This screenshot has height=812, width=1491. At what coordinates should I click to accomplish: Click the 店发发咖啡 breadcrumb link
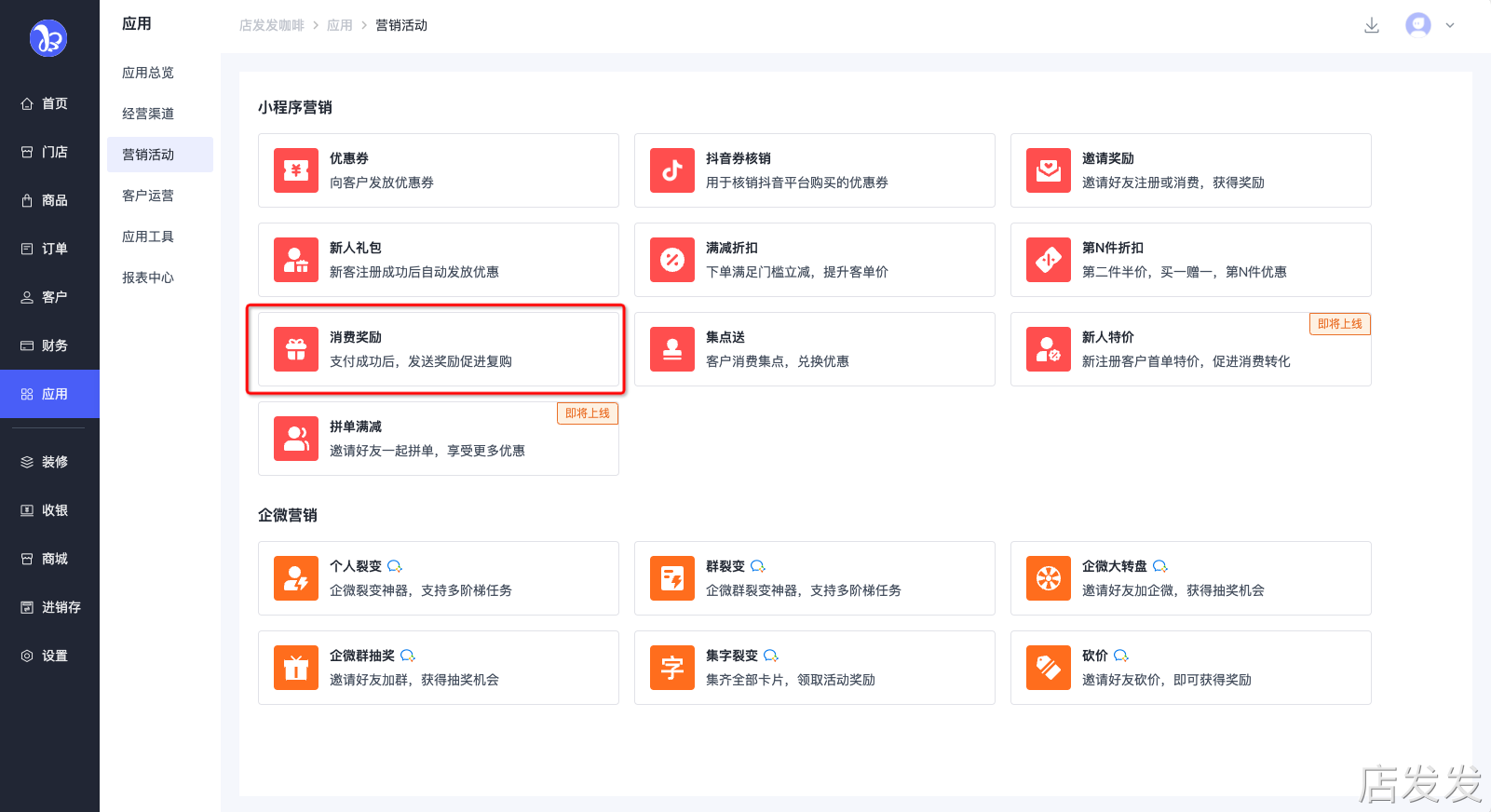pyautogui.click(x=271, y=25)
